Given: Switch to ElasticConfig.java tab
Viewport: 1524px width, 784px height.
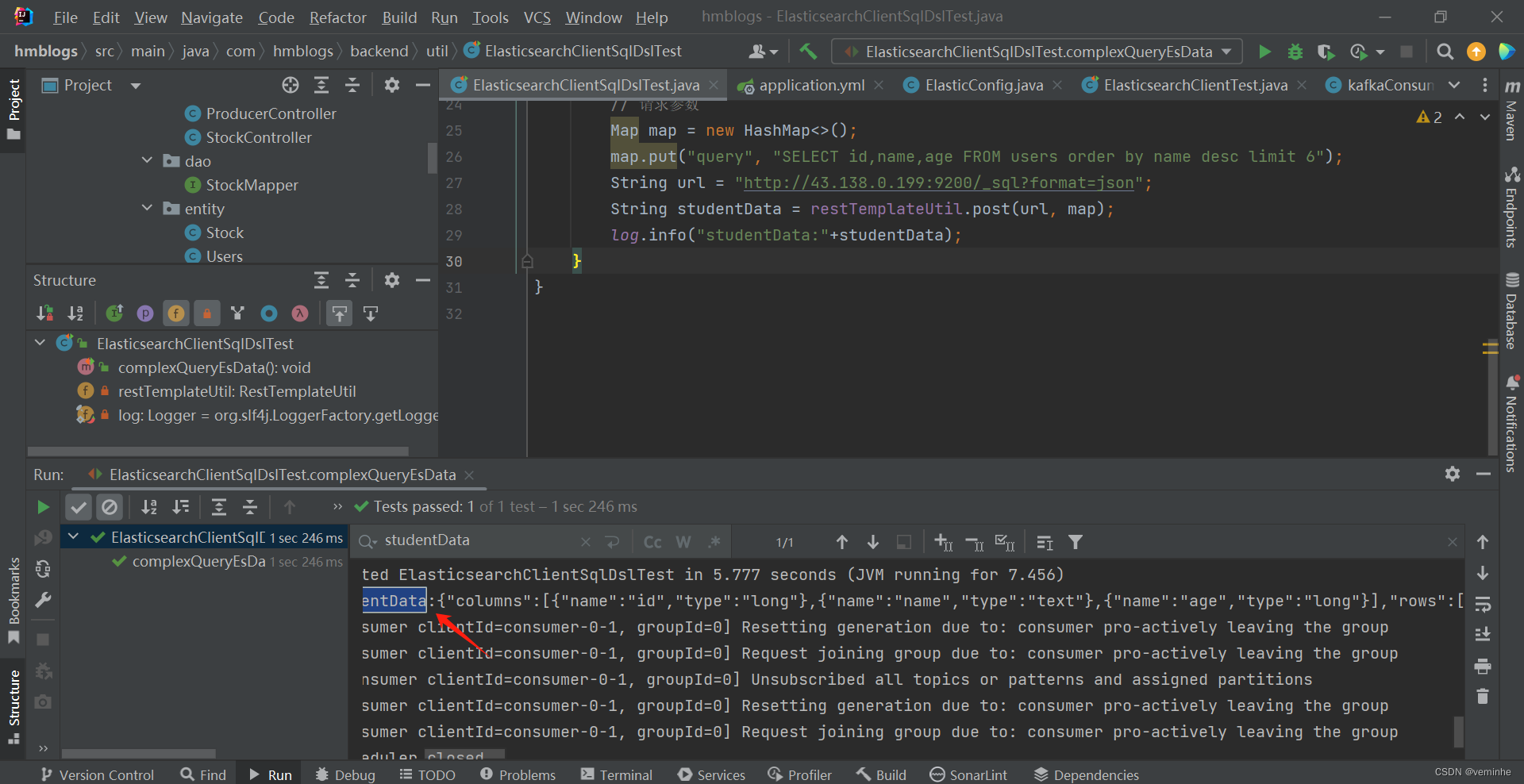Looking at the screenshot, I should click(983, 85).
